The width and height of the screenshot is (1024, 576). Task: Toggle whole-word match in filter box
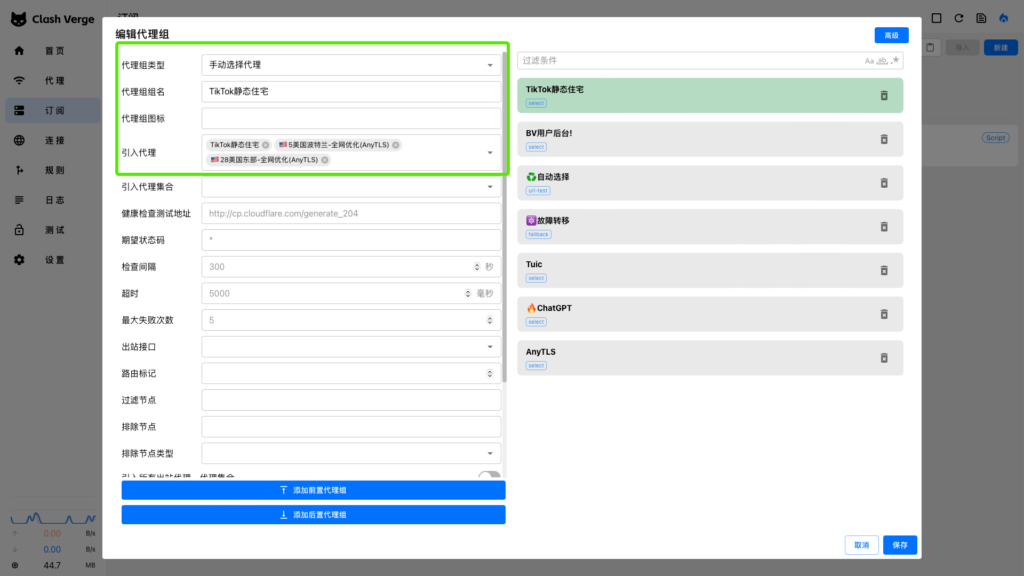click(882, 61)
